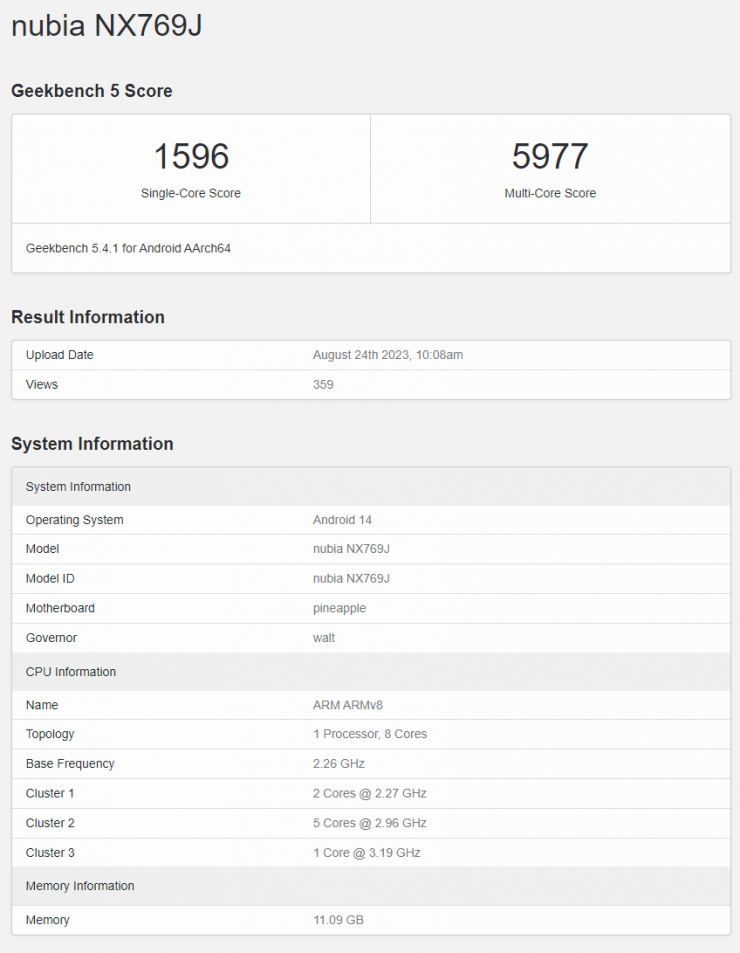Click Geekbench 5.4.1 for Android AArch64 text
The image size is (740, 953).
point(128,248)
